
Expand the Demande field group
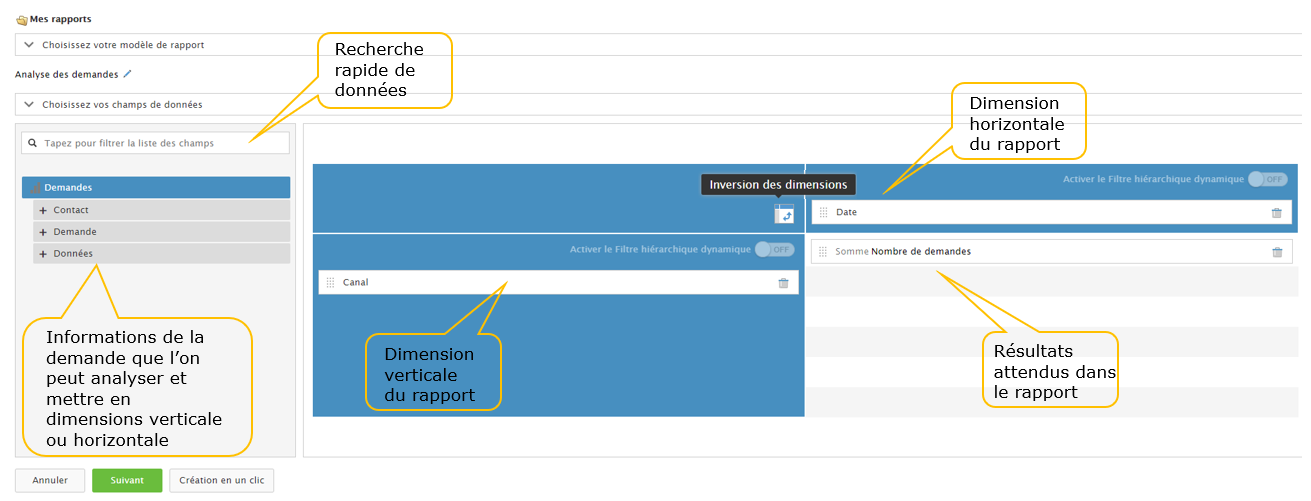[43, 232]
